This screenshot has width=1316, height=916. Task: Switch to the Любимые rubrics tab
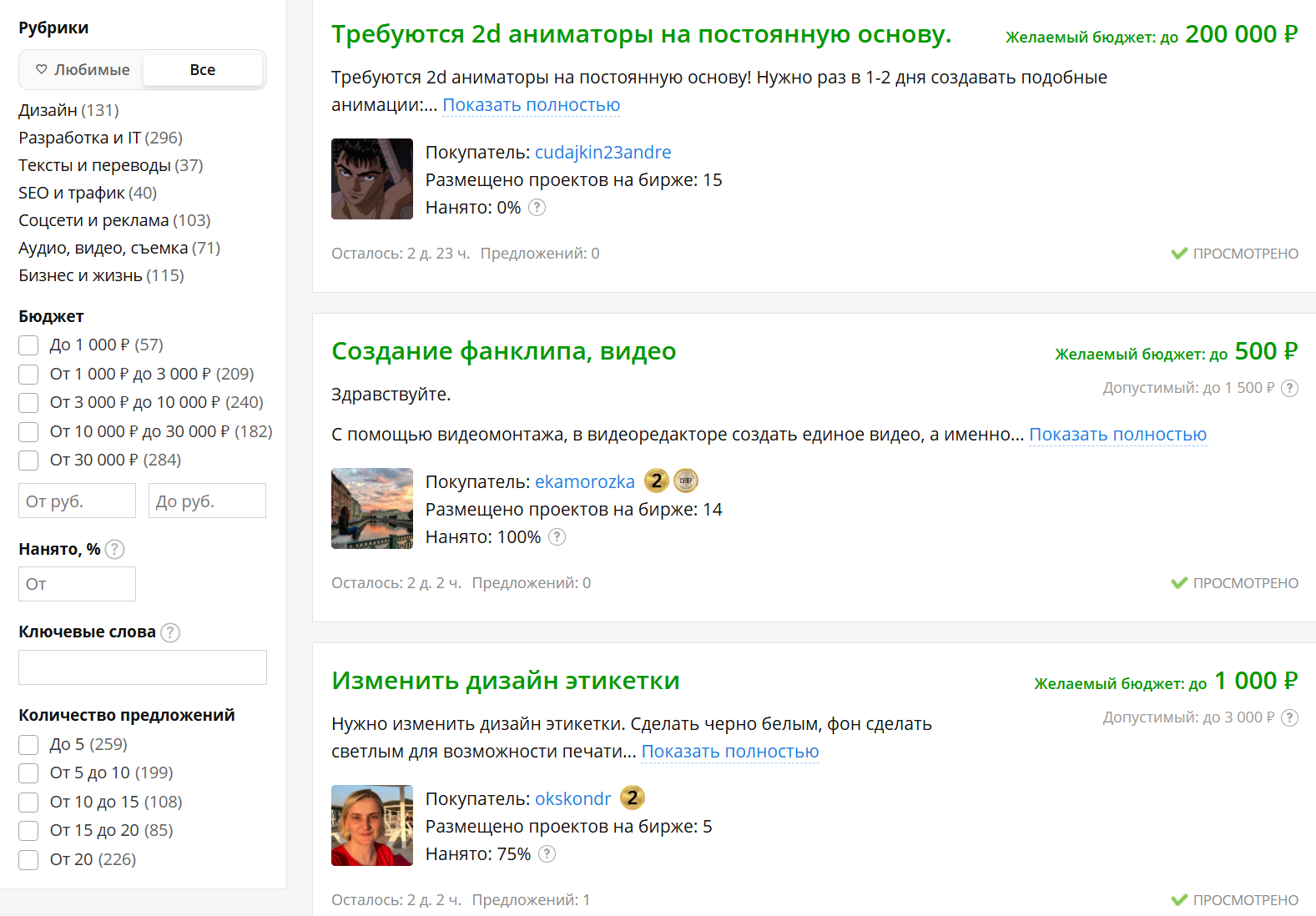pyautogui.click(x=82, y=70)
